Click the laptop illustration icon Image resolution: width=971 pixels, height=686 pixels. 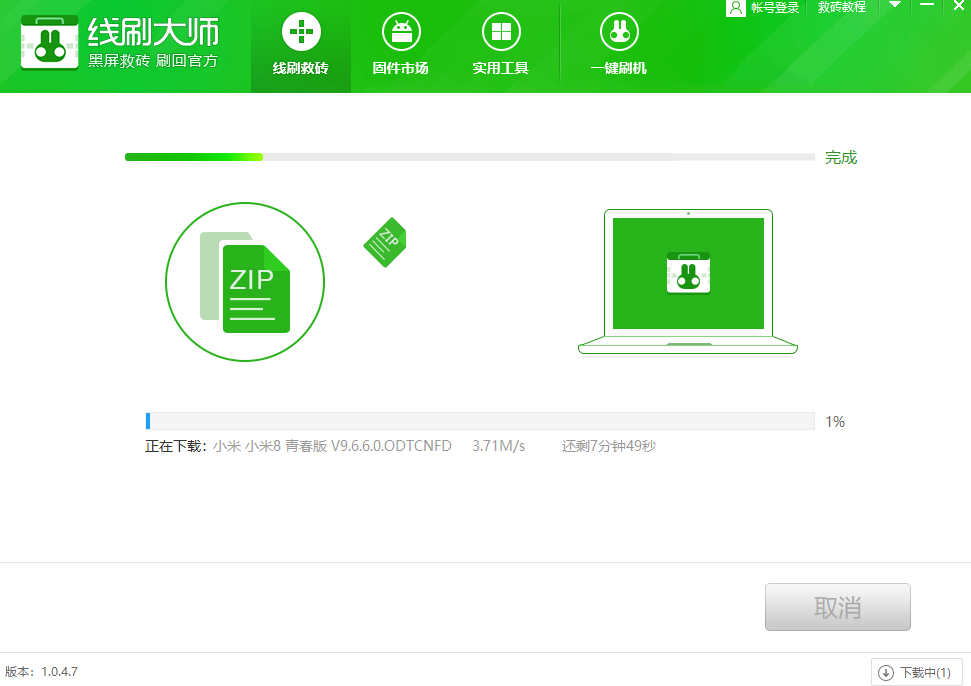[688, 282]
